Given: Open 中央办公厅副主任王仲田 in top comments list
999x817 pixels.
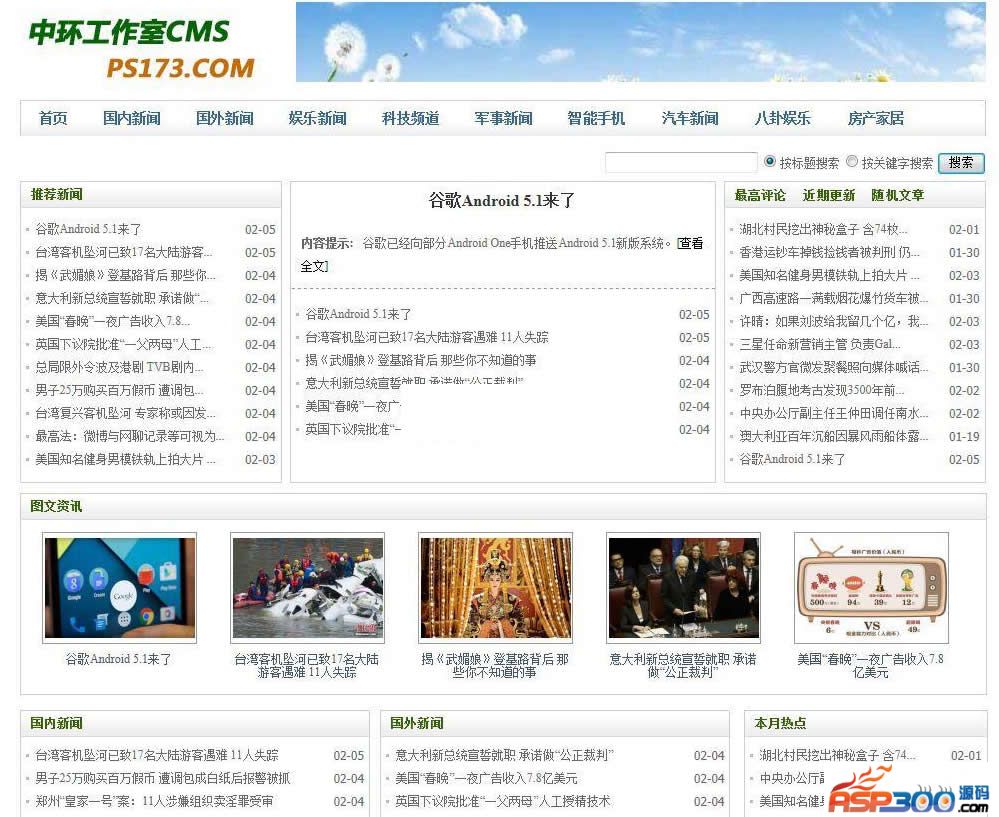Looking at the screenshot, I should tap(833, 413).
